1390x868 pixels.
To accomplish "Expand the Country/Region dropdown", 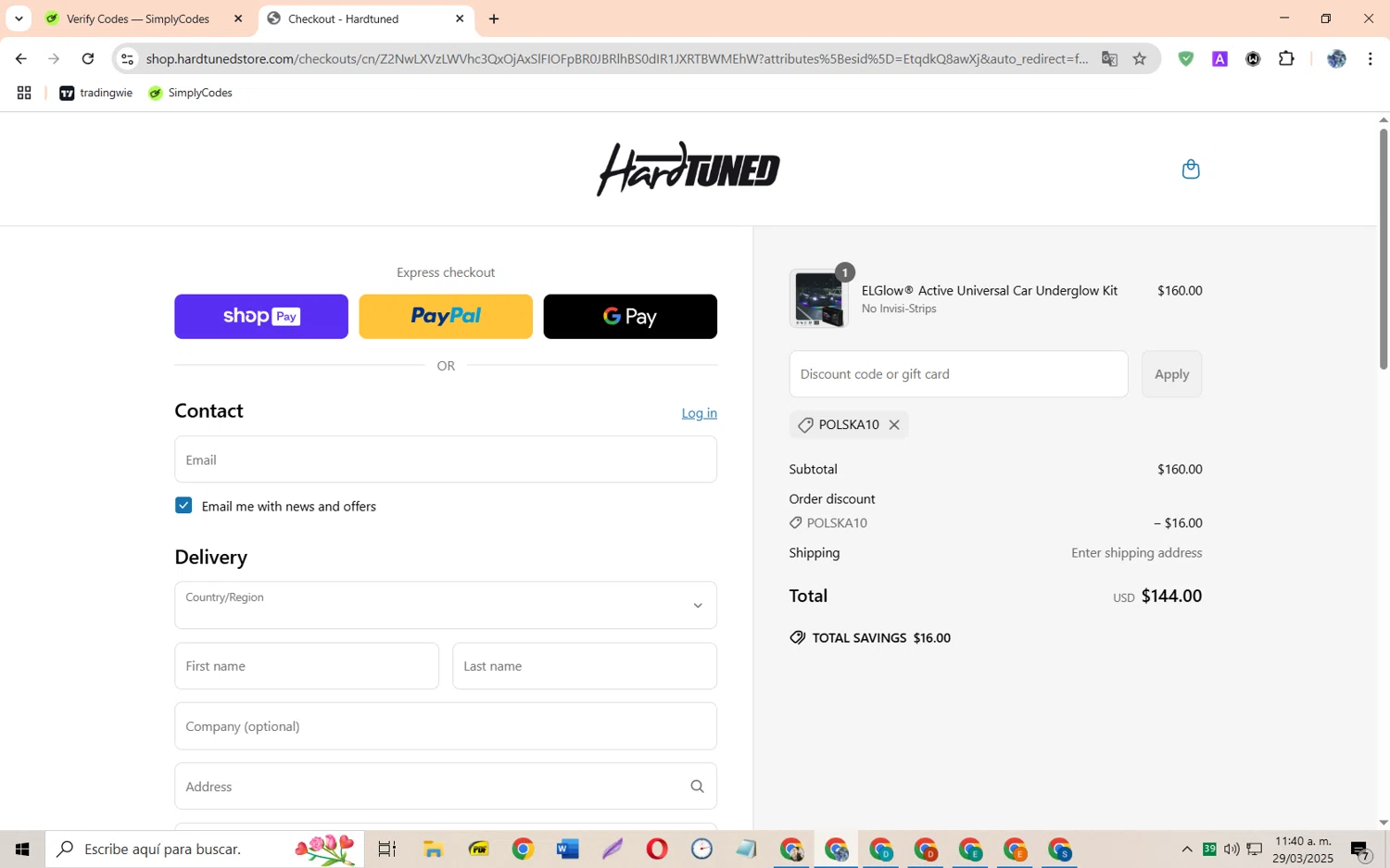I will click(x=446, y=605).
